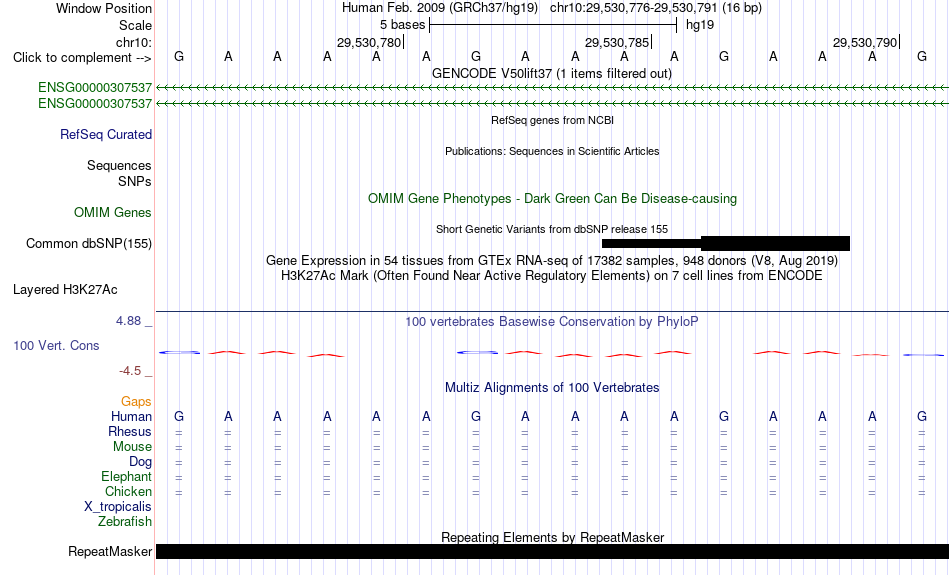Click the Human Feb. 2009 (GRCh37/hg19) title
The image size is (950, 575).
[439, 8]
